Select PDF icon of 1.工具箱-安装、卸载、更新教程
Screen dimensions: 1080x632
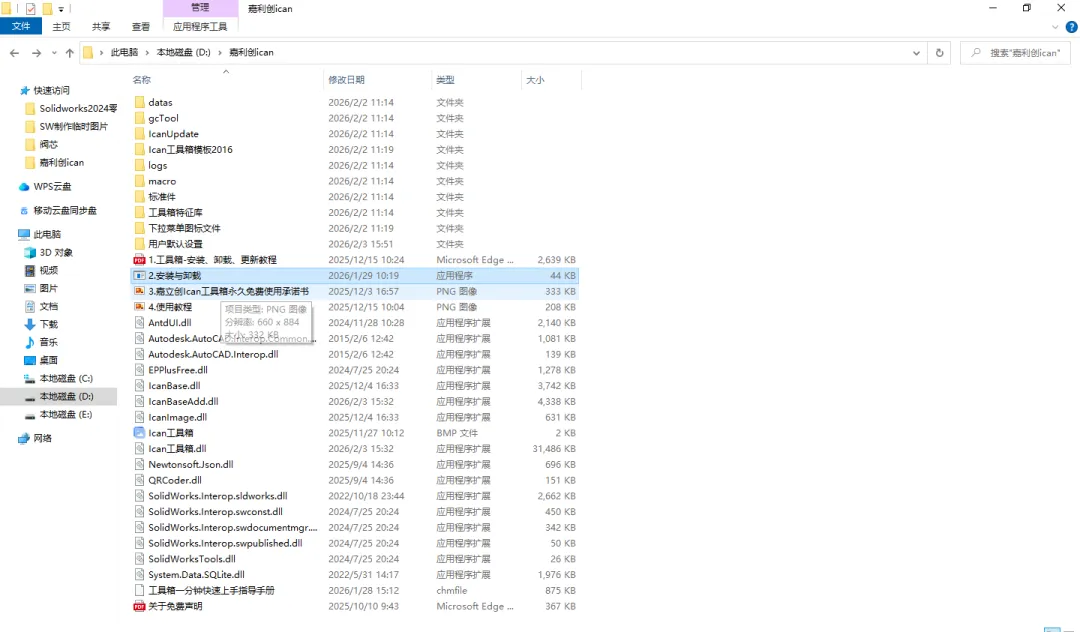tap(139, 260)
